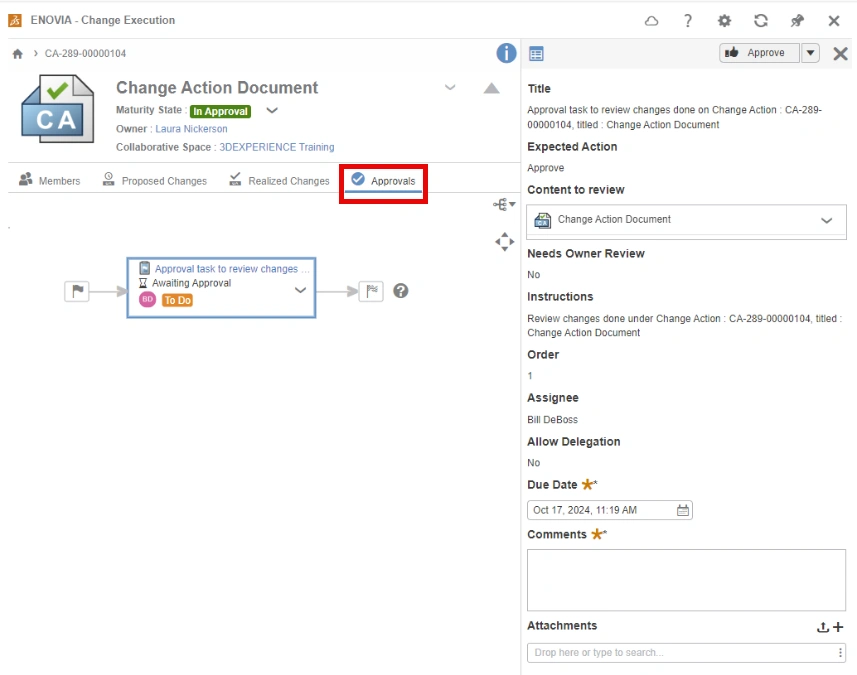Viewport: 857px width, 675px height.
Task: Open the dropdown arrow beside Approve
Action: point(811,53)
